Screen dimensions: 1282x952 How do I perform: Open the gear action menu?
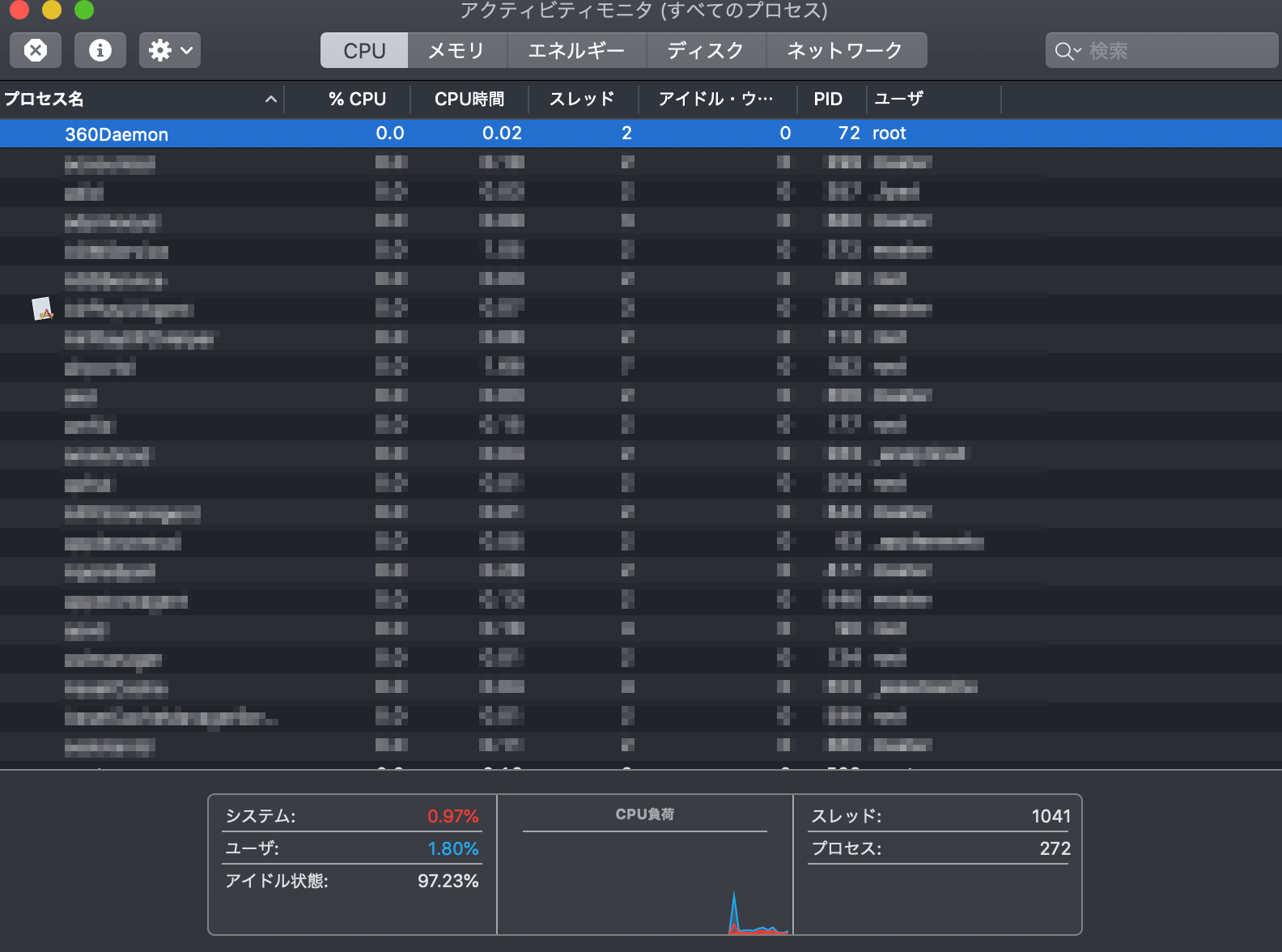(170, 50)
